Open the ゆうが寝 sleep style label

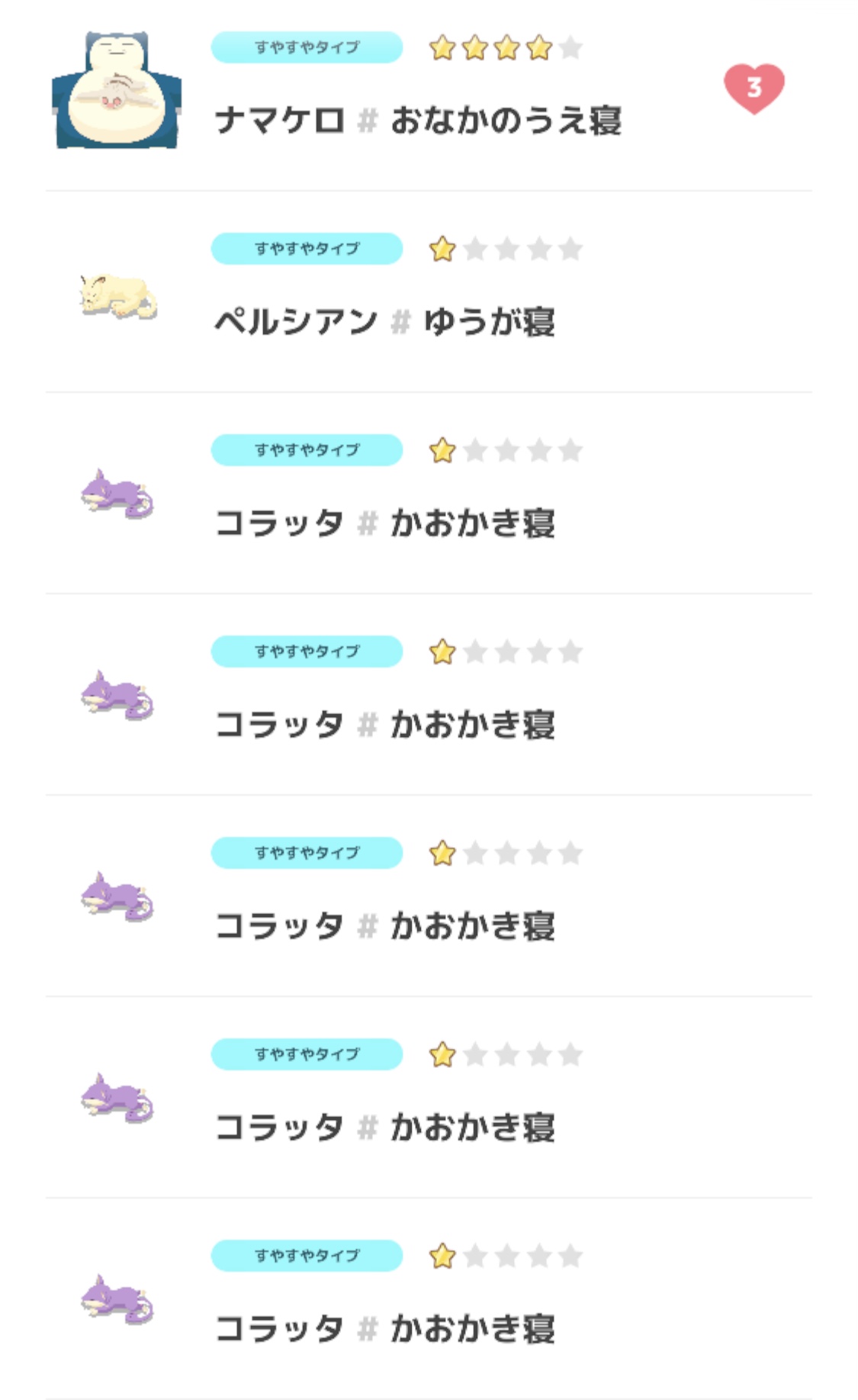coord(489,322)
